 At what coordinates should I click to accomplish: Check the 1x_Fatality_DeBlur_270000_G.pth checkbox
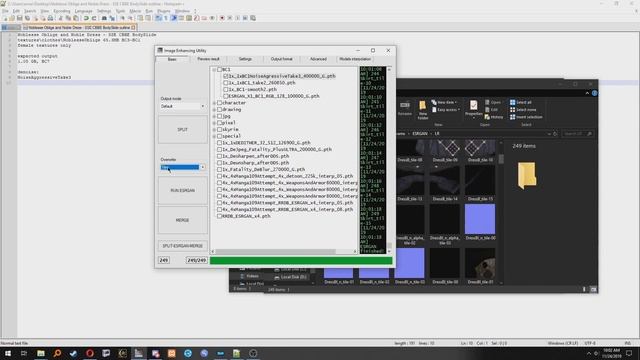coord(220,169)
